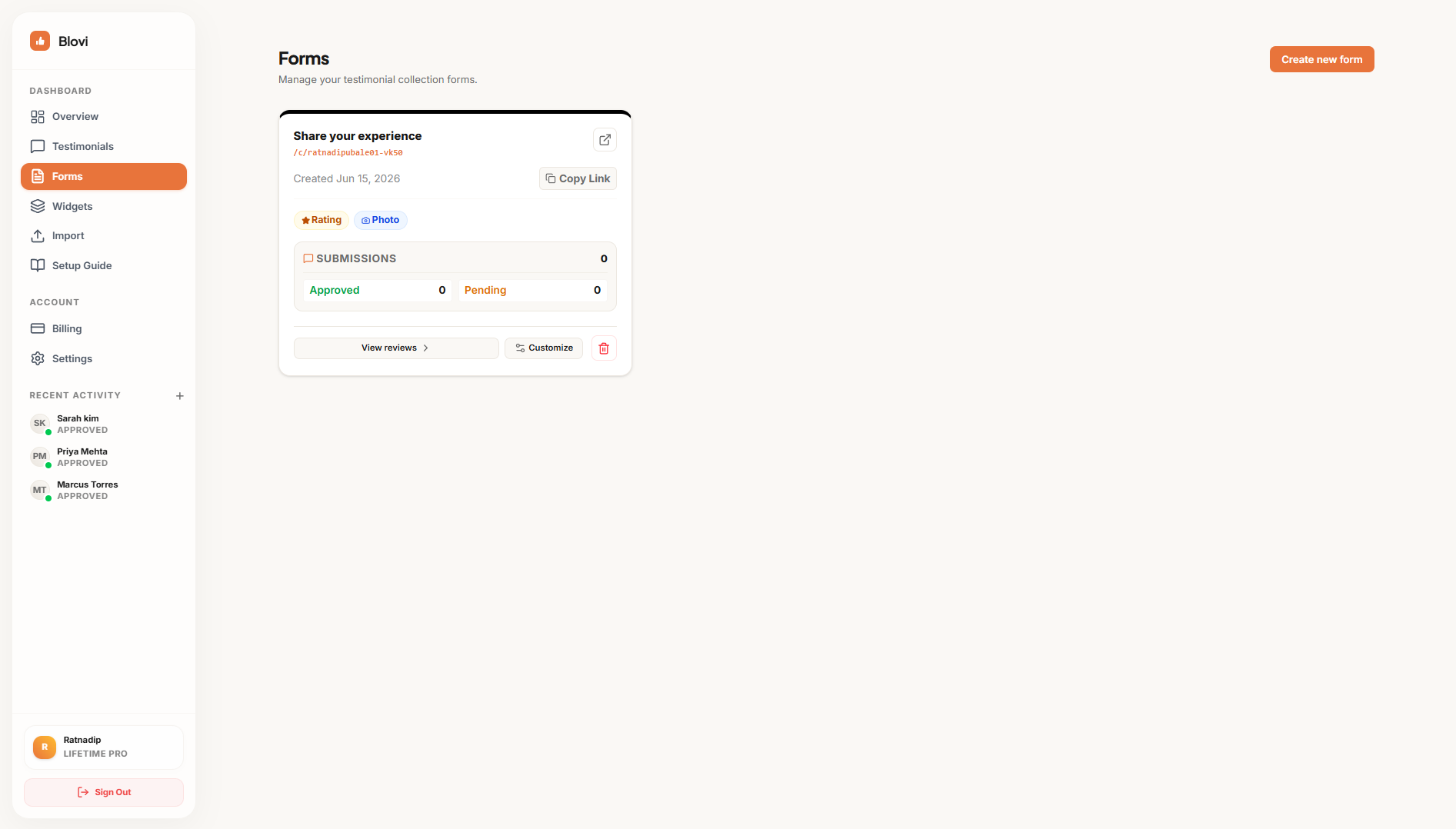Screen dimensions: 1456x829
Task: Click the Settings gear icon
Action: coord(38,358)
